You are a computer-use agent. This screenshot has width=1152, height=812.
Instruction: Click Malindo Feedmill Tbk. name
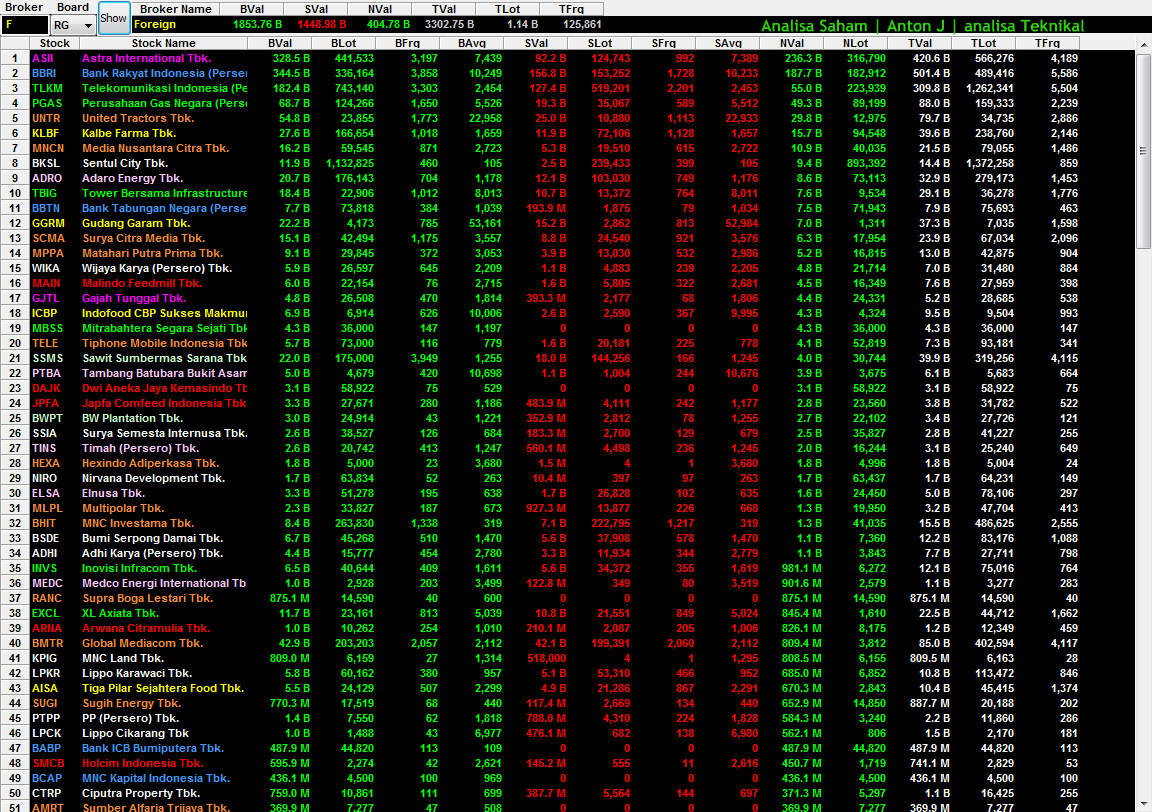pos(142,284)
